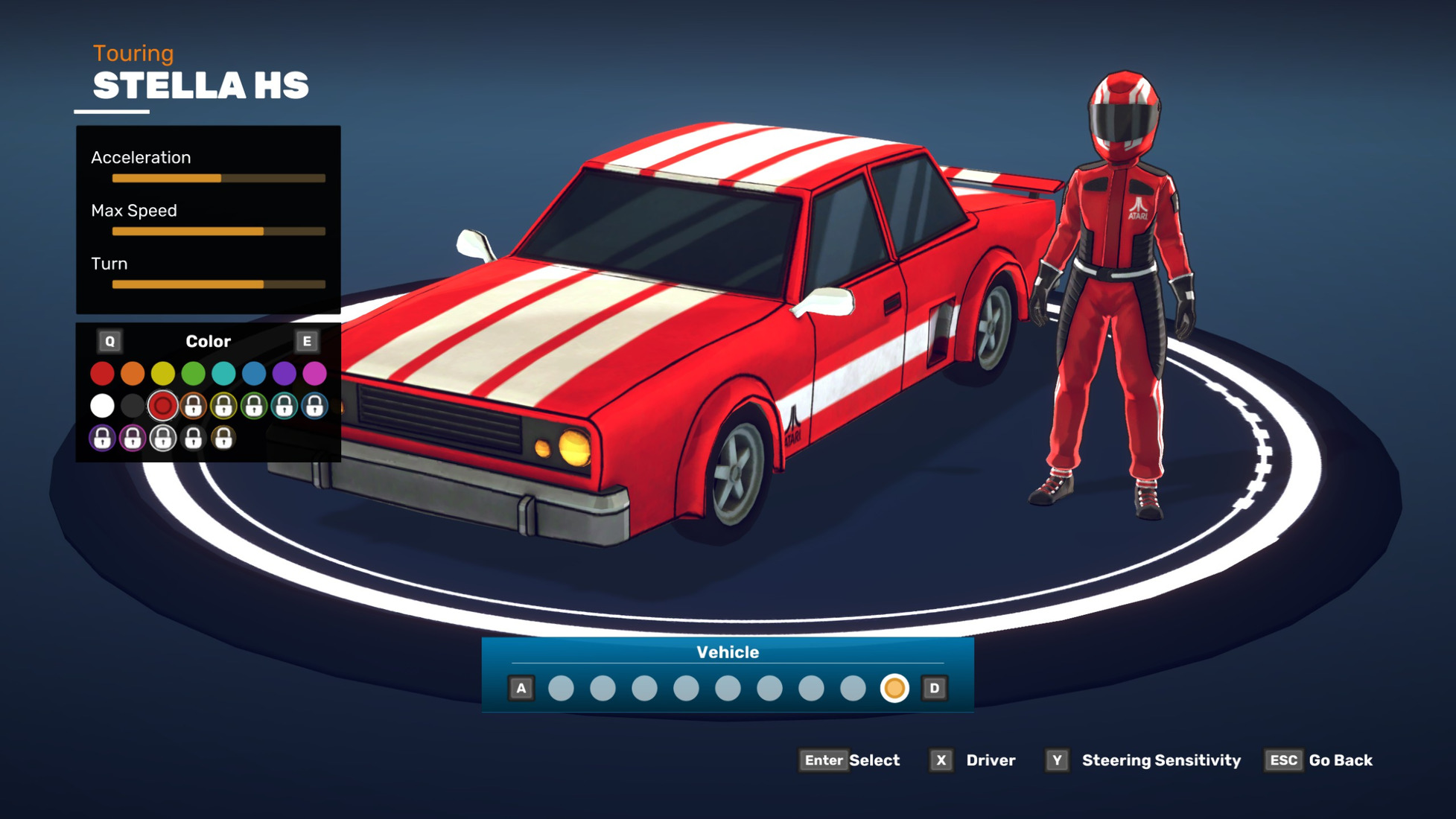Viewport: 1456px width, 819px height.
Task: Choose the white color swatch
Action: point(102,406)
